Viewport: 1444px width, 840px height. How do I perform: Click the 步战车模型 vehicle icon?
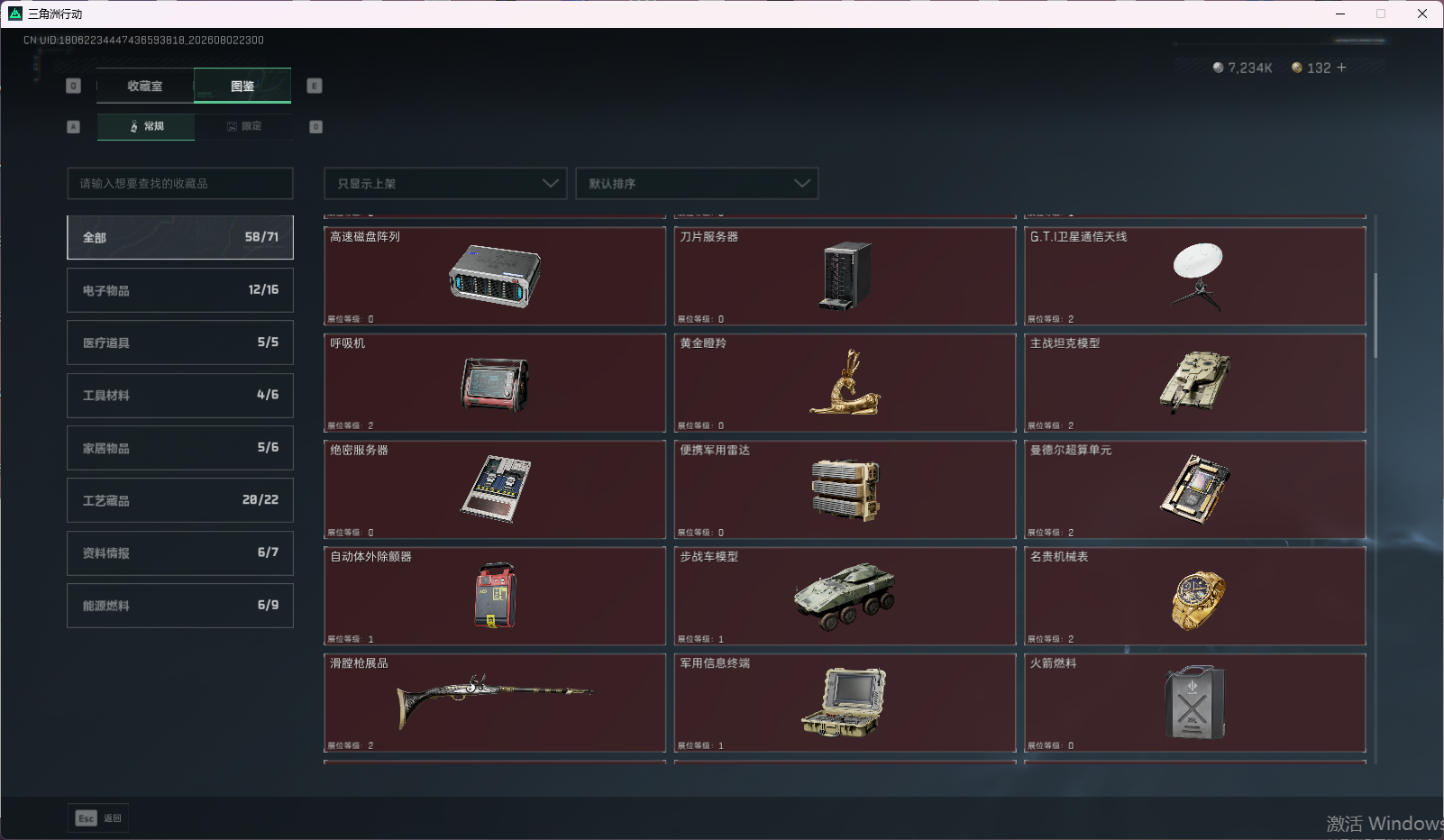click(845, 595)
